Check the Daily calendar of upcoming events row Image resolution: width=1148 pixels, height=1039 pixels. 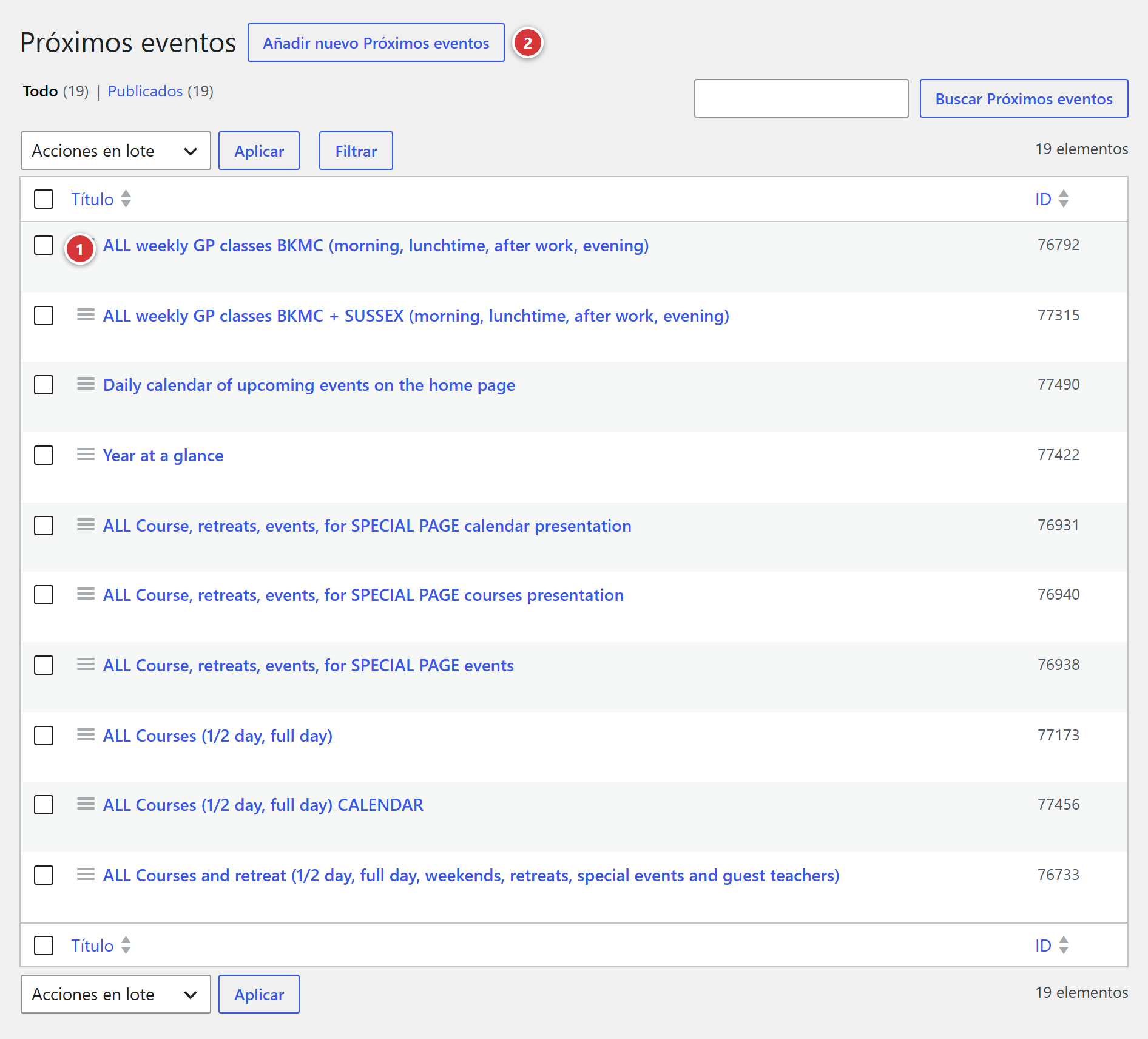[x=44, y=385]
